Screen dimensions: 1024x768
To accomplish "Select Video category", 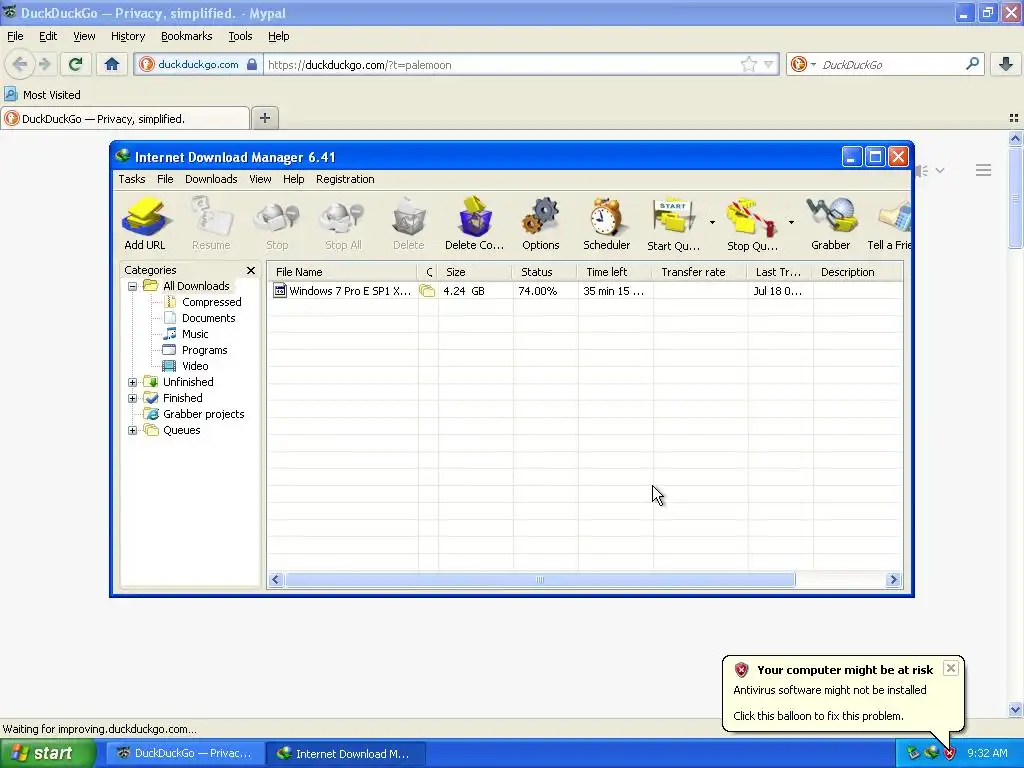I will coord(195,366).
